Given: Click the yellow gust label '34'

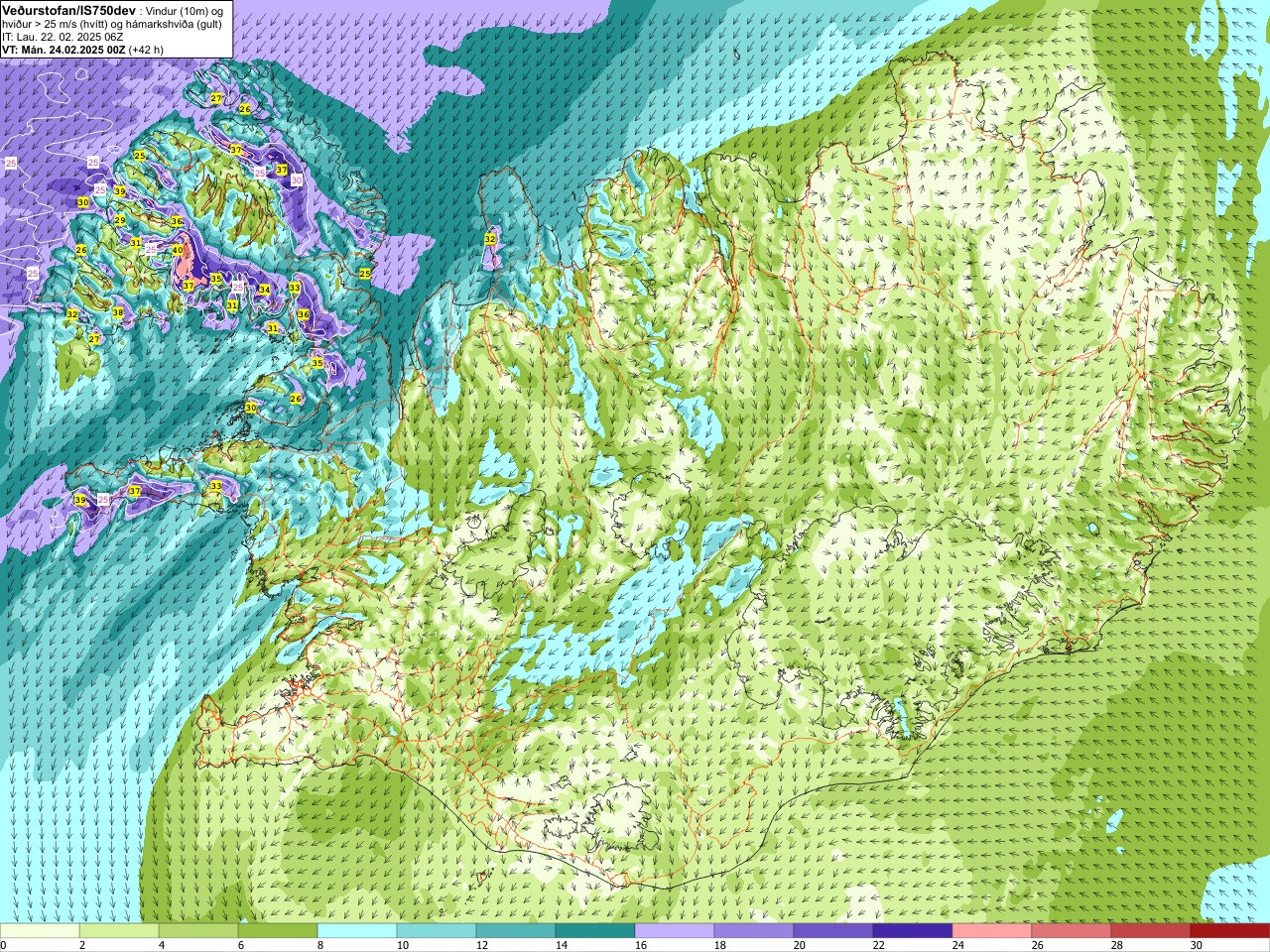Looking at the screenshot, I should 264,290.
